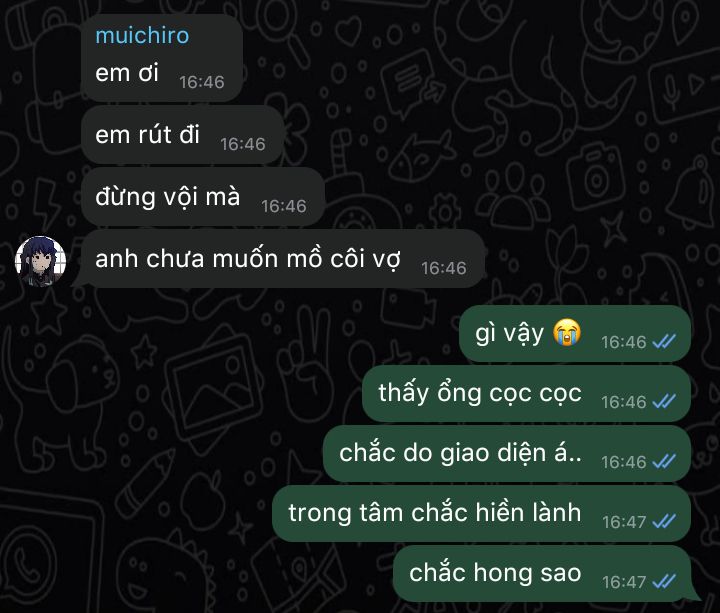Select "trong tâm chắc hiền lành" message
This screenshot has height=613, width=720.
pos(482,513)
